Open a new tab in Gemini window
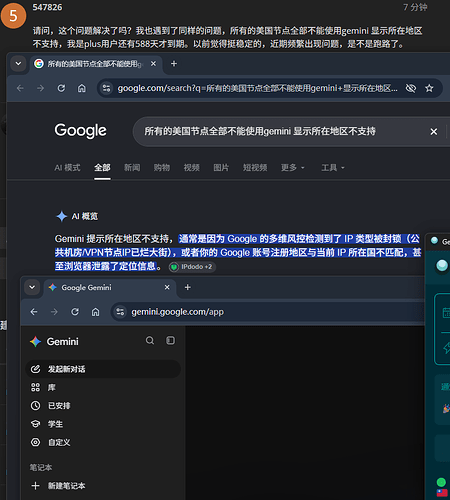Viewport: 450px width, 500px height. [188, 287]
